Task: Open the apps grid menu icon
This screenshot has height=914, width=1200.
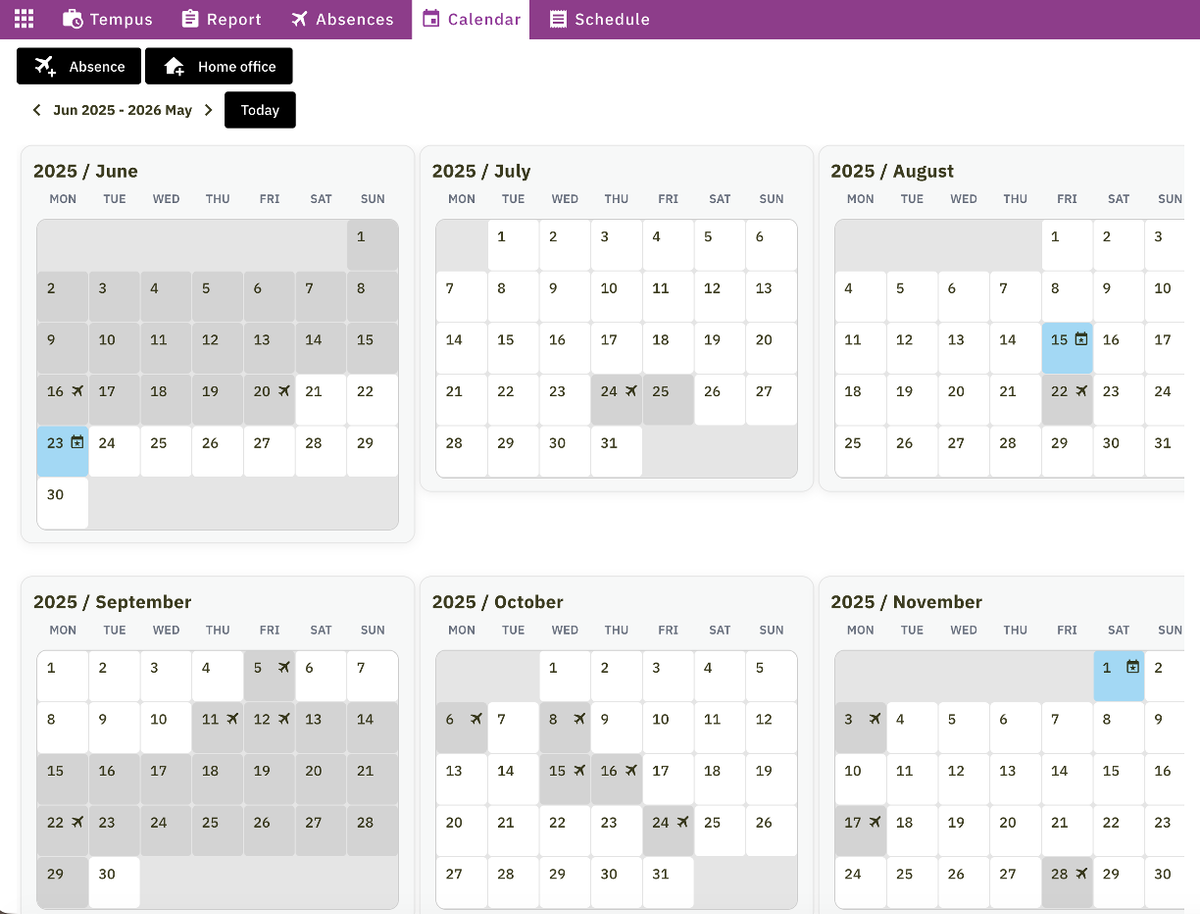Action: (x=24, y=19)
